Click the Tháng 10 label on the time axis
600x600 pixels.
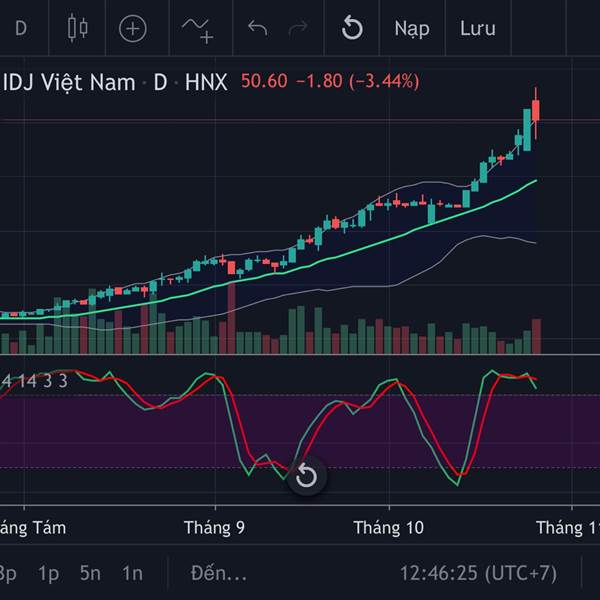(388, 528)
